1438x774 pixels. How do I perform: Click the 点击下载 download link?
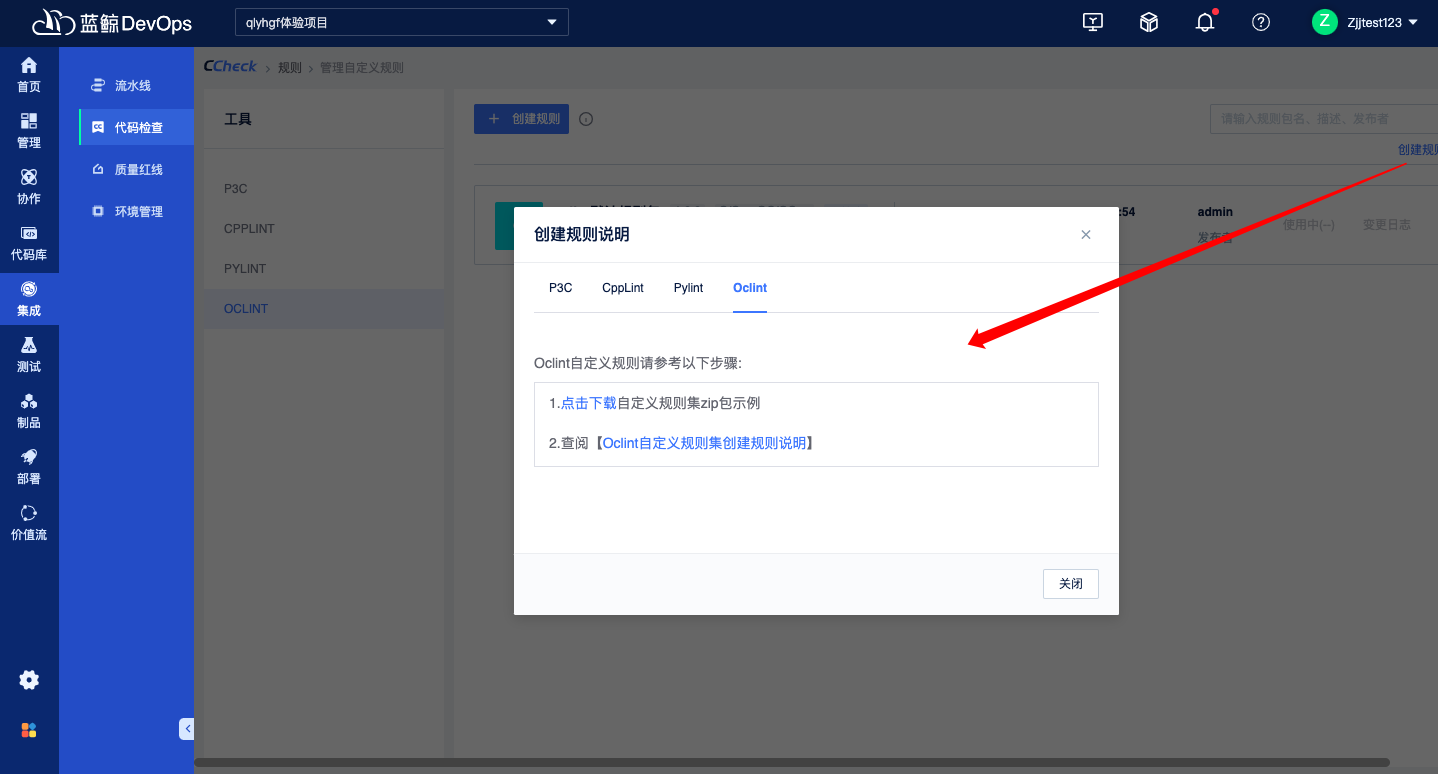[589, 403]
